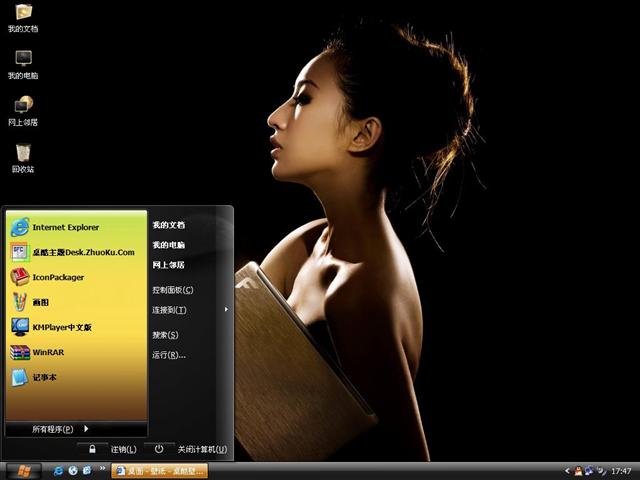
Task: Click the power icon next to 关闭计算机
Action: coord(159,449)
